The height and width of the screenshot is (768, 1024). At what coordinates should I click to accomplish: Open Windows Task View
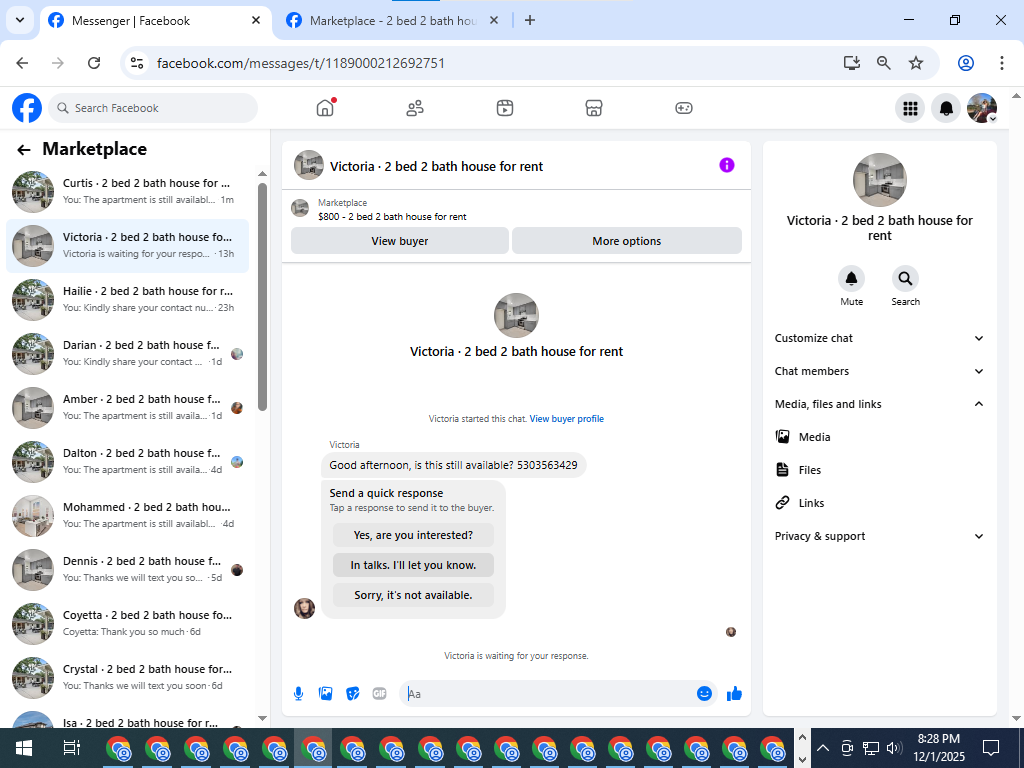click(71, 748)
